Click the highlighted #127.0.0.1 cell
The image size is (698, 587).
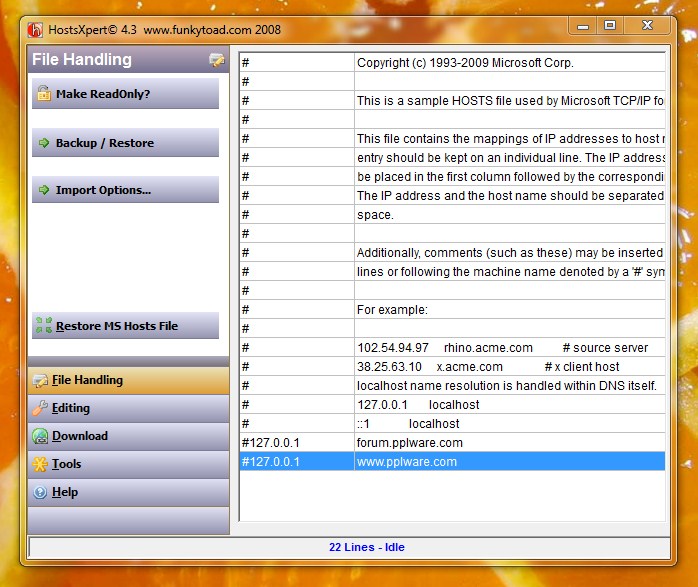click(x=297, y=462)
